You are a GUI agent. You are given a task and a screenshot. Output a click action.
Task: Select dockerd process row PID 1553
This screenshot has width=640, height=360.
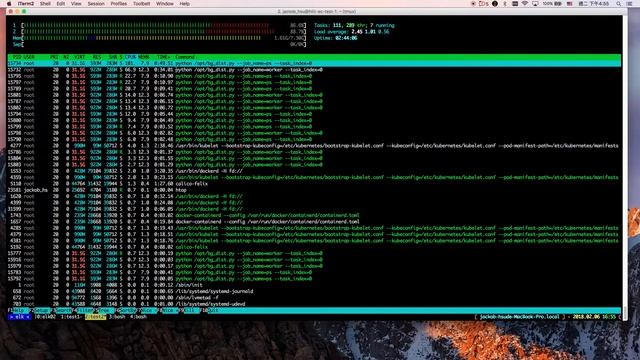coord(314,171)
